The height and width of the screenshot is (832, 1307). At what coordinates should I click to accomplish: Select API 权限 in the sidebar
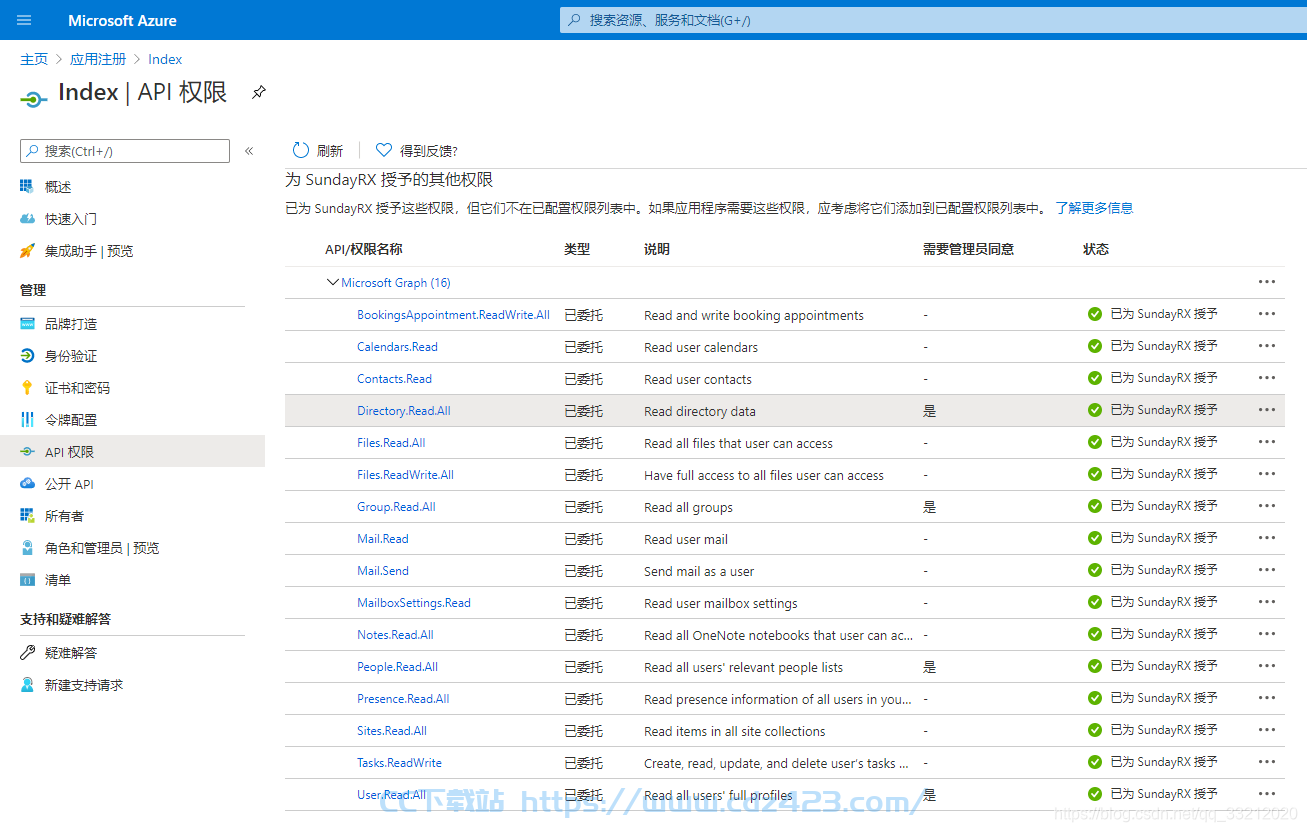[132, 452]
